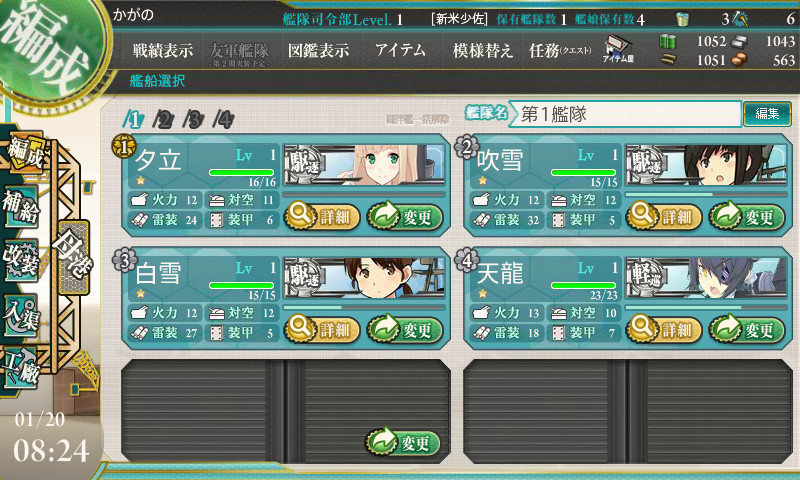Screen dimensions: 800x480
Task: Open the 入渠 (Docking) side menu icon
Action: point(21,315)
